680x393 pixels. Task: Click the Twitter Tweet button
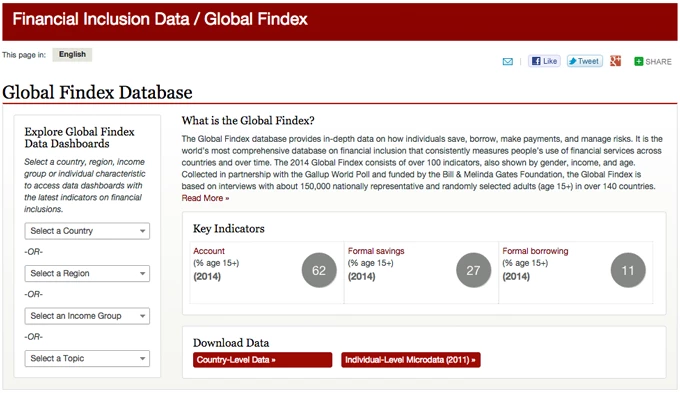coord(584,61)
